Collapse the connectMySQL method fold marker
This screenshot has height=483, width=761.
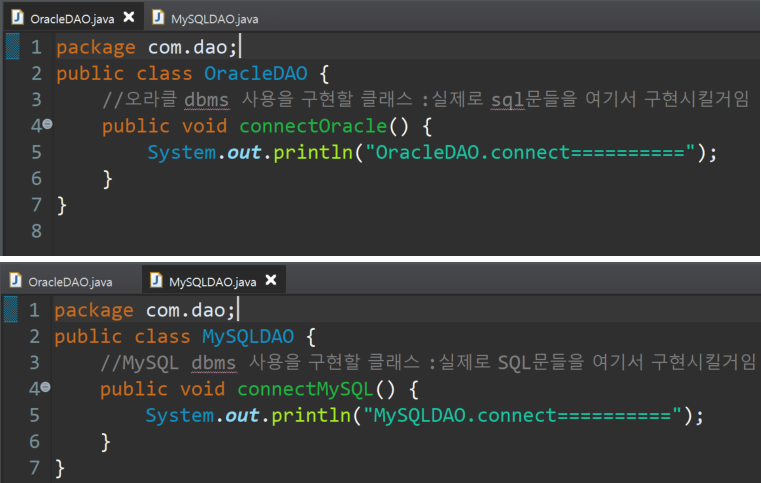46,387
